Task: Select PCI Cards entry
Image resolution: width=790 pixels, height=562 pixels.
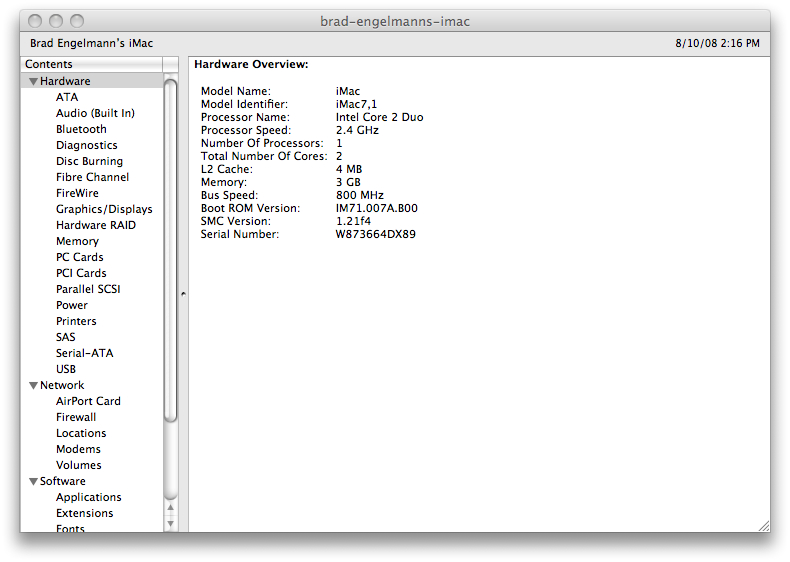Action: (x=81, y=273)
